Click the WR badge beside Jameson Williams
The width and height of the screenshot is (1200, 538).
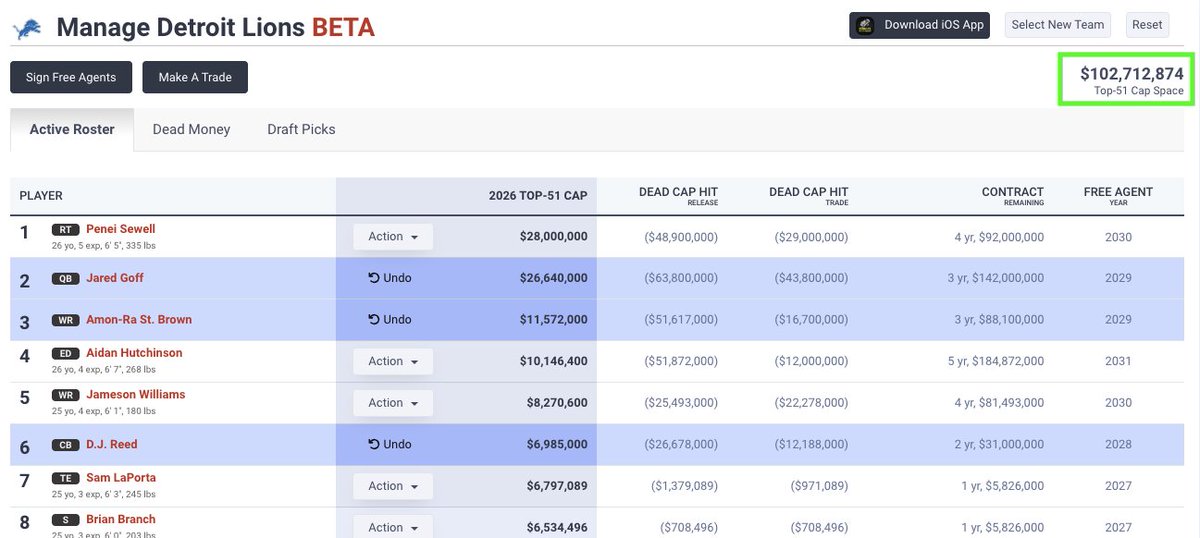(x=66, y=395)
